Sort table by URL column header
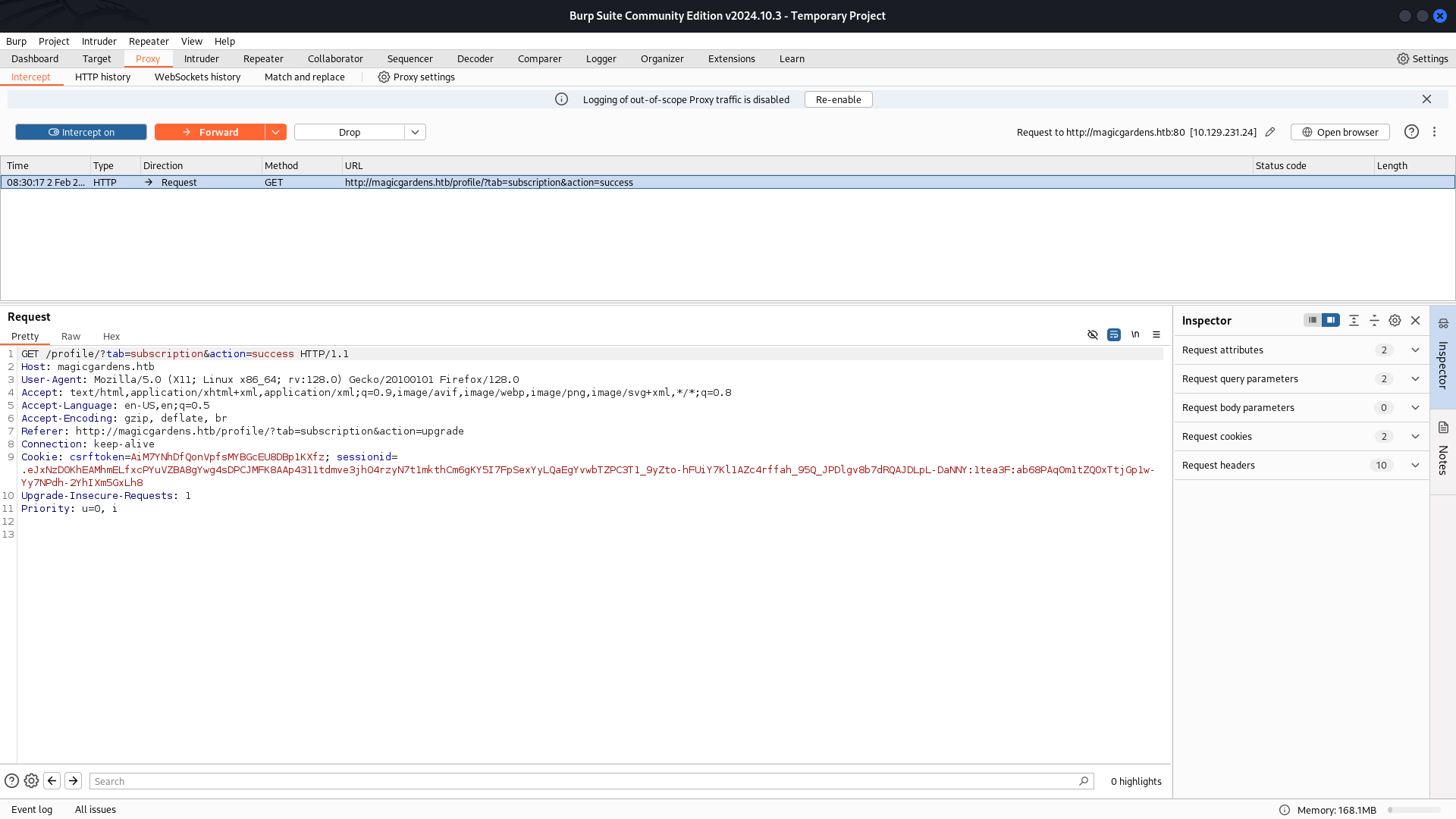Image resolution: width=1456 pixels, height=819 pixels. pos(796,165)
